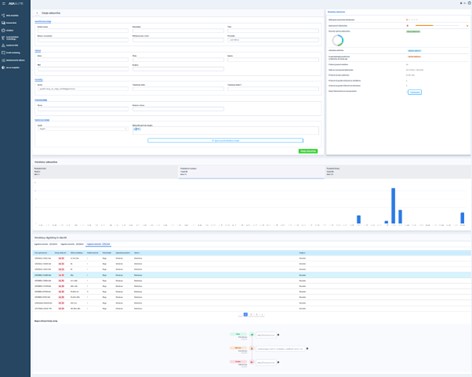The image size is (472, 377).
Task: Click the wide blue-outlined button in the form
Action: click(225, 141)
